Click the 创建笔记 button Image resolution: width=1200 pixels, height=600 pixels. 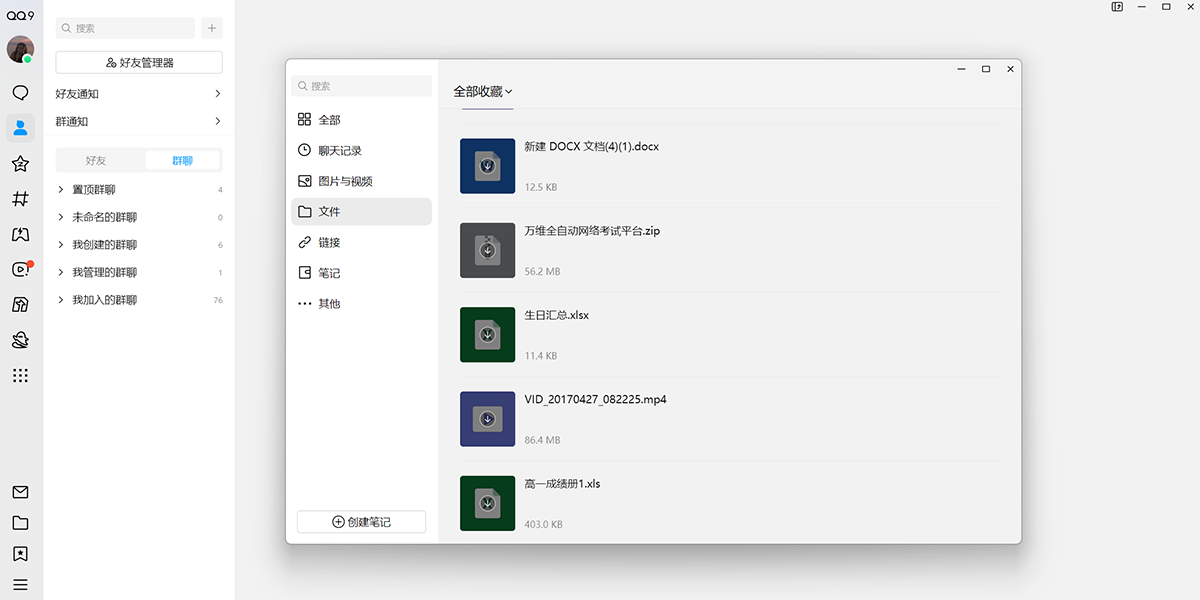click(x=361, y=522)
